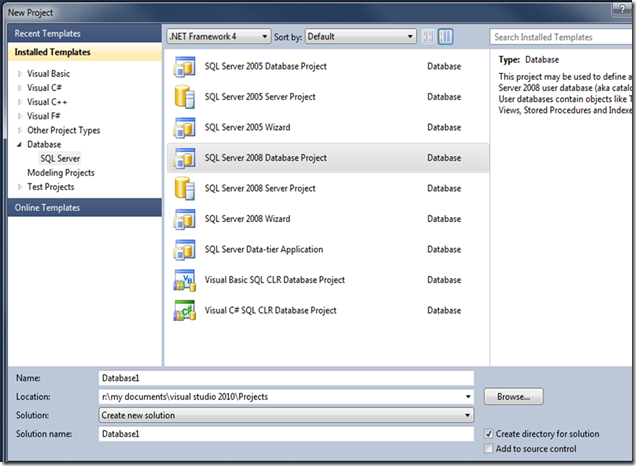Open the dialog help question mark
Screen dimensions: 636x466
[622, 9]
